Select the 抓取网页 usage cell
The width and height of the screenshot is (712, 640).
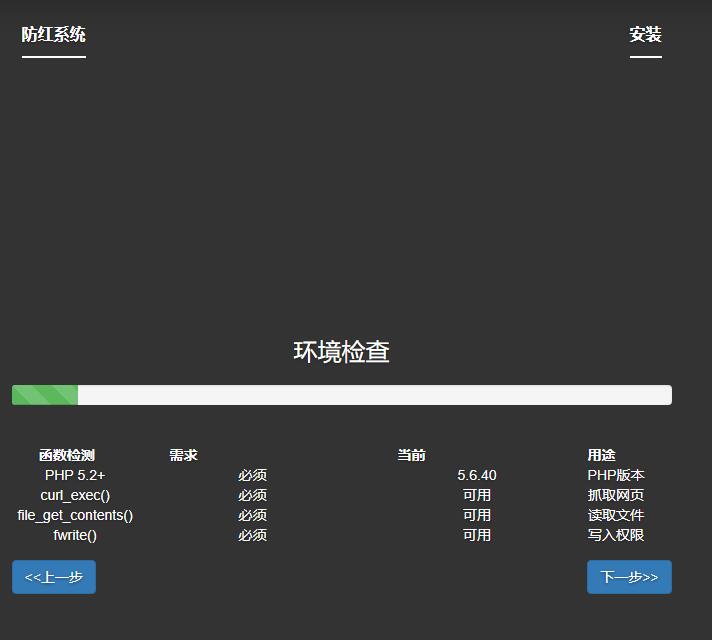[x=616, y=495]
